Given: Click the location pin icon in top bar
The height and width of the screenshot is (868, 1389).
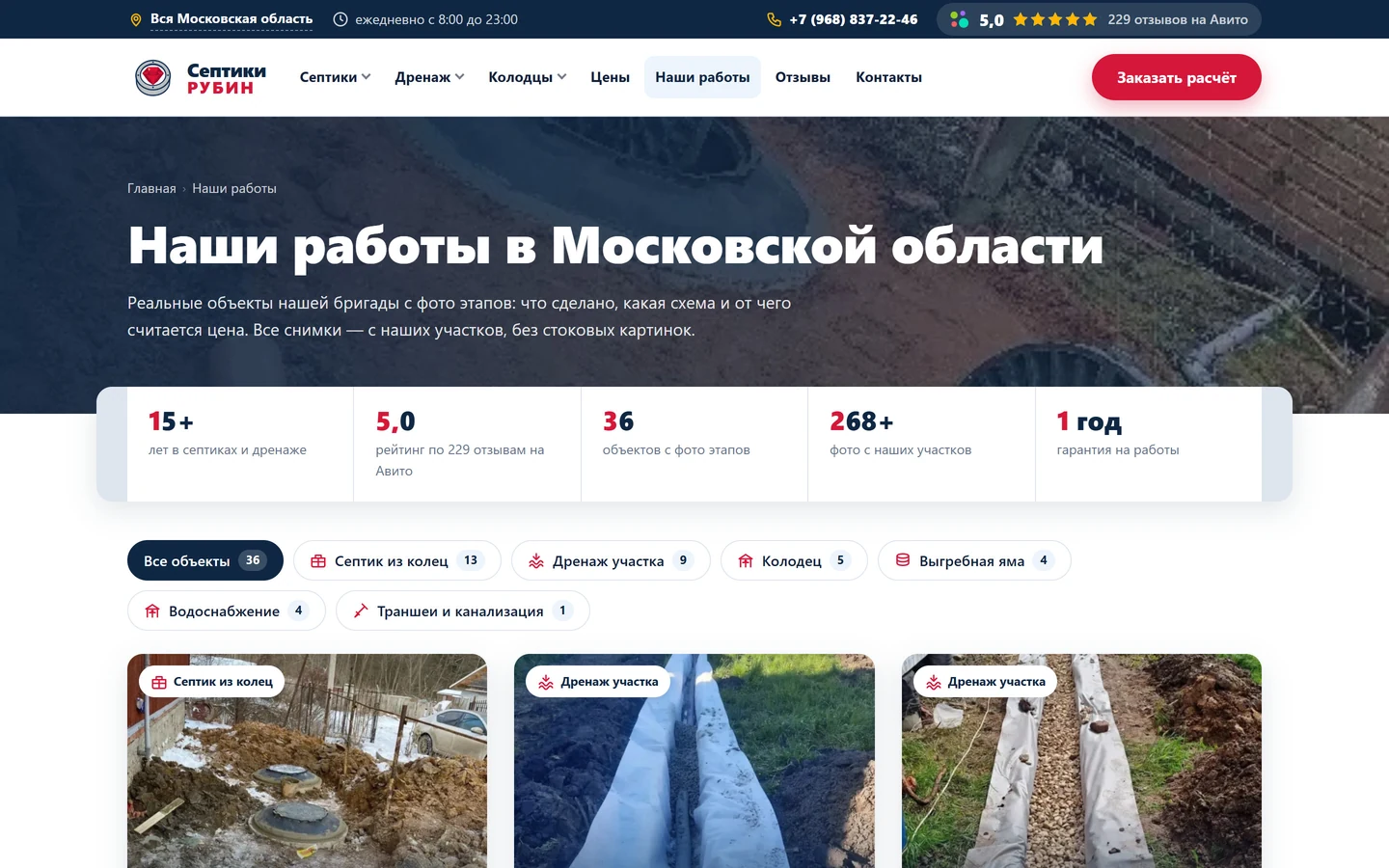Looking at the screenshot, I should [136, 19].
